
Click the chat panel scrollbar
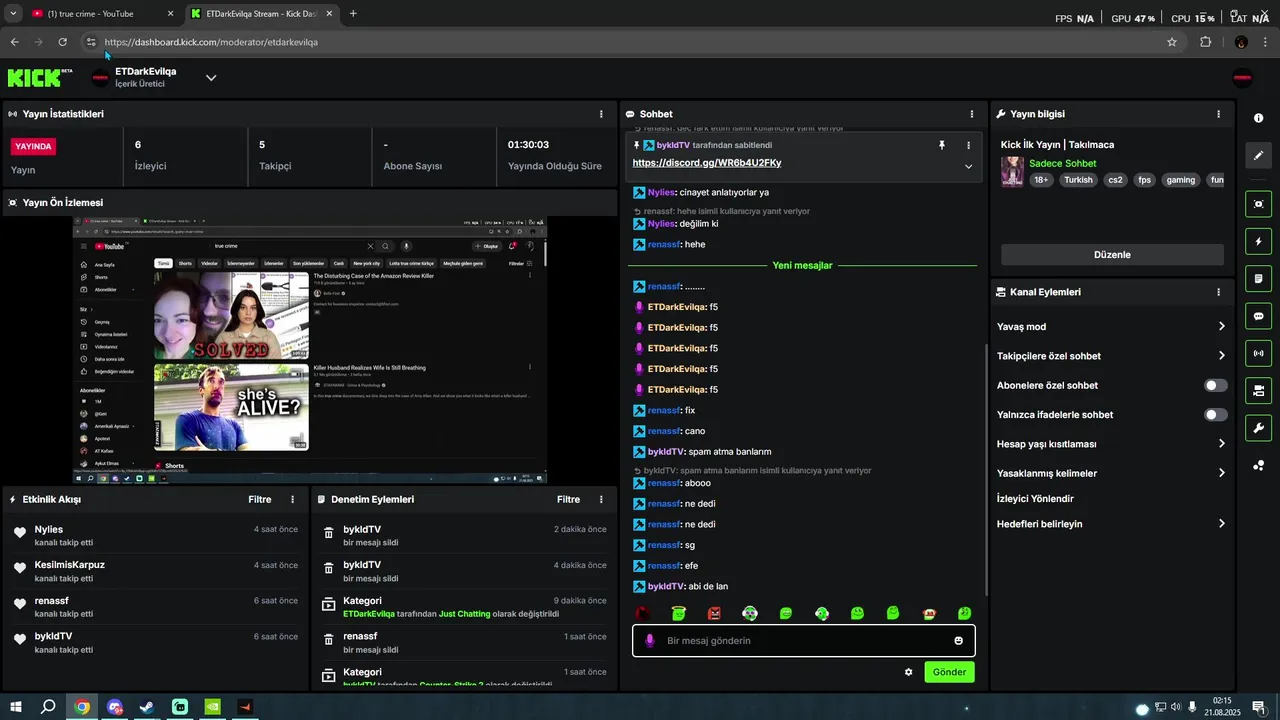[986, 470]
